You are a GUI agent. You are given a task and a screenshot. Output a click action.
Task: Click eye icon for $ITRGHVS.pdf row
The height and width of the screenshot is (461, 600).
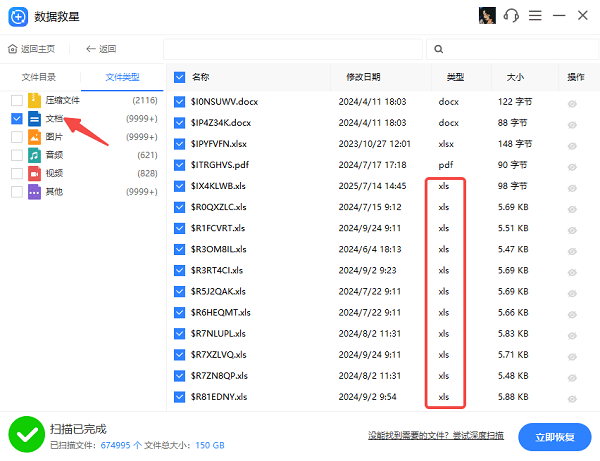[574, 165]
